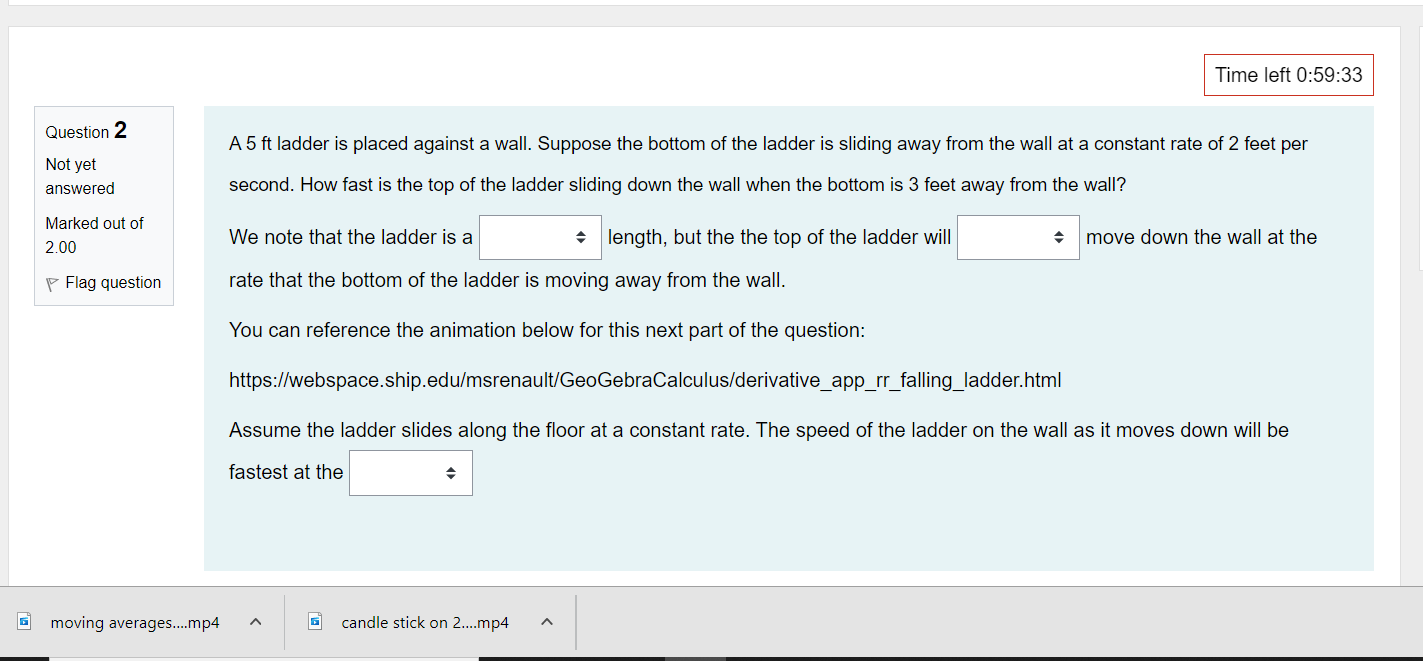This screenshot has width=1423, height=661.
Task: Click the arrows icon in the second dropdown
Action: click(1059, 237)
